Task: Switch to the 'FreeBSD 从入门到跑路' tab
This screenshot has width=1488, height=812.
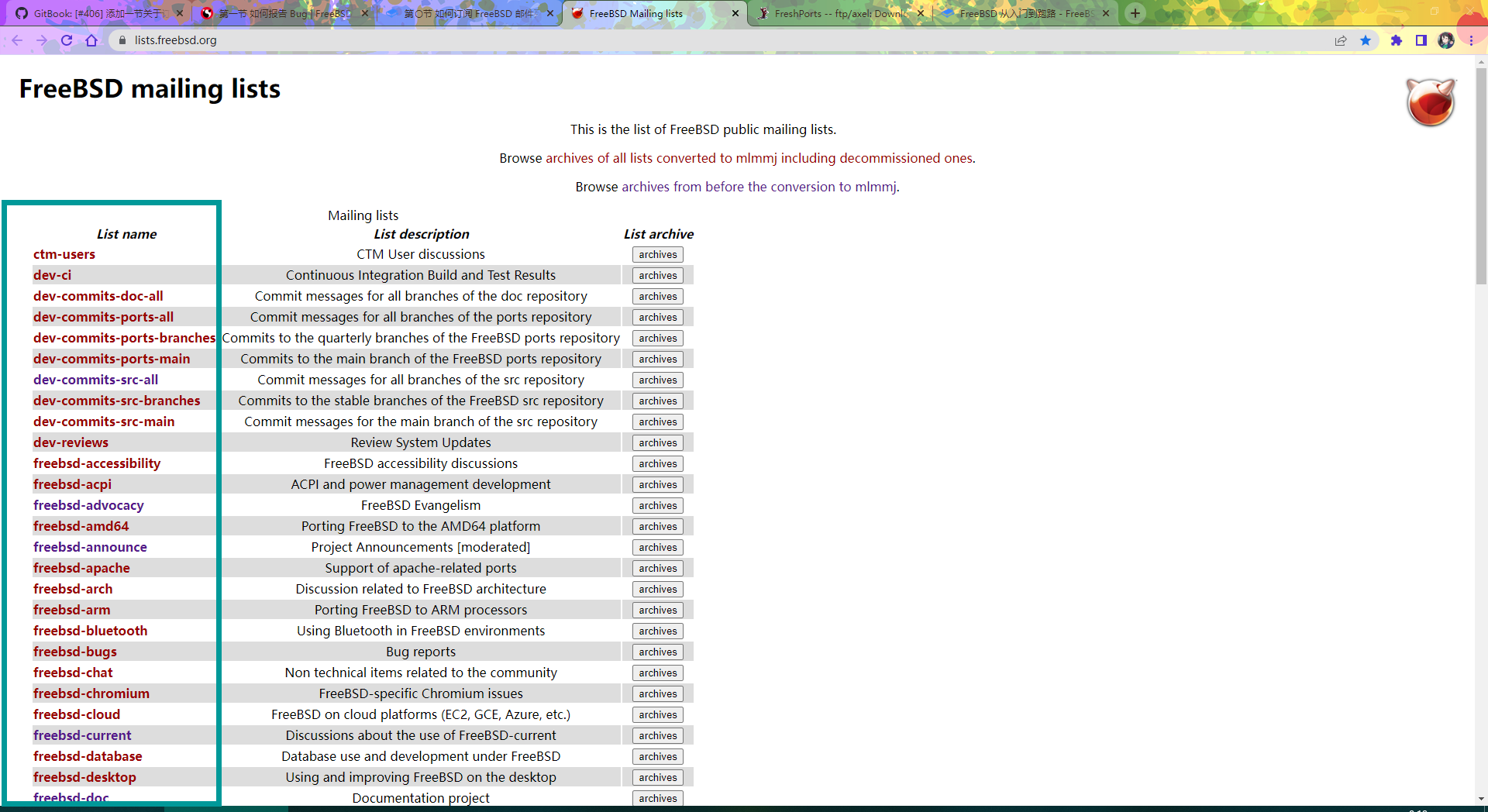Action: 1024,13
